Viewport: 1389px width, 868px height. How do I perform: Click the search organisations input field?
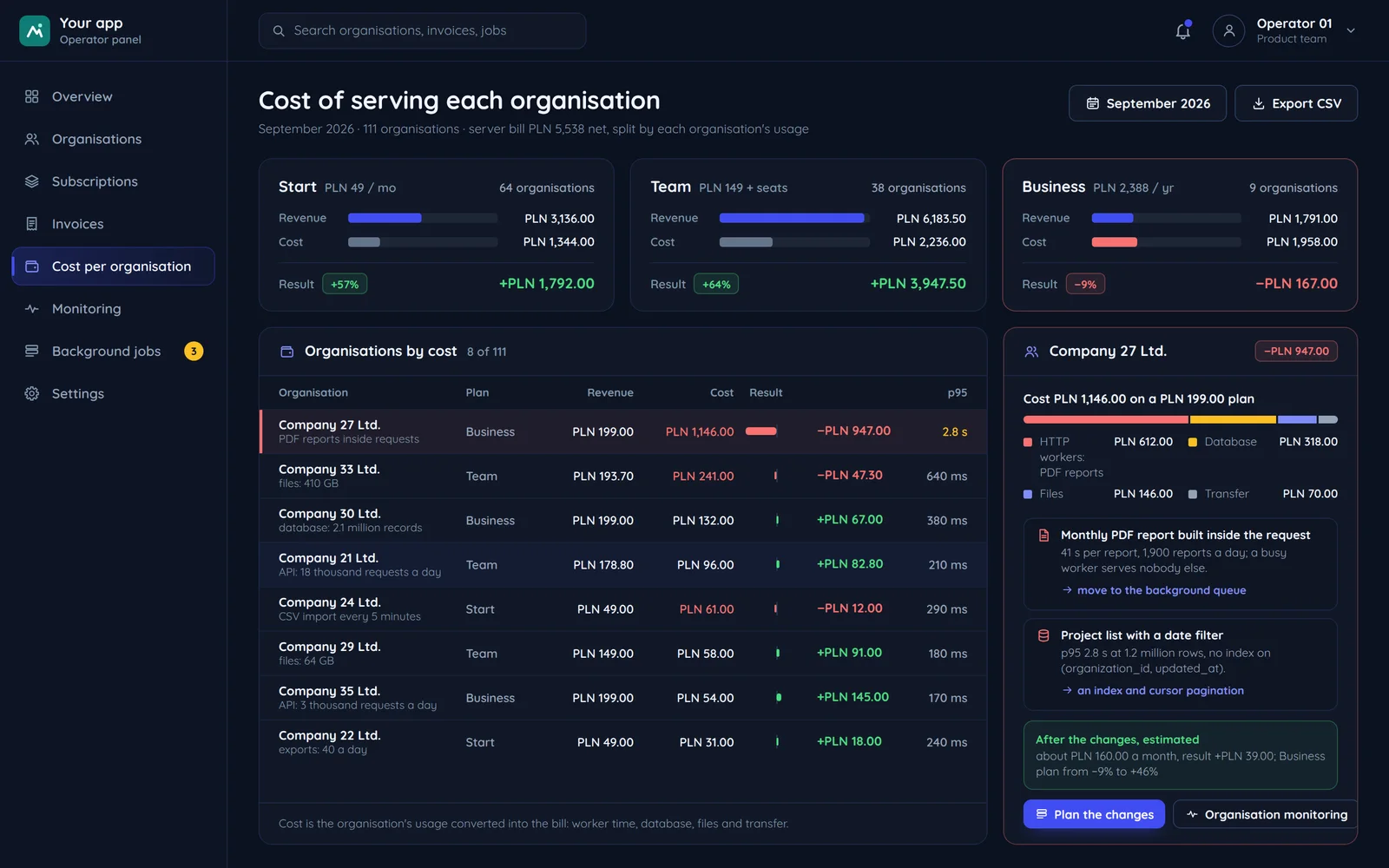[422, 30]
